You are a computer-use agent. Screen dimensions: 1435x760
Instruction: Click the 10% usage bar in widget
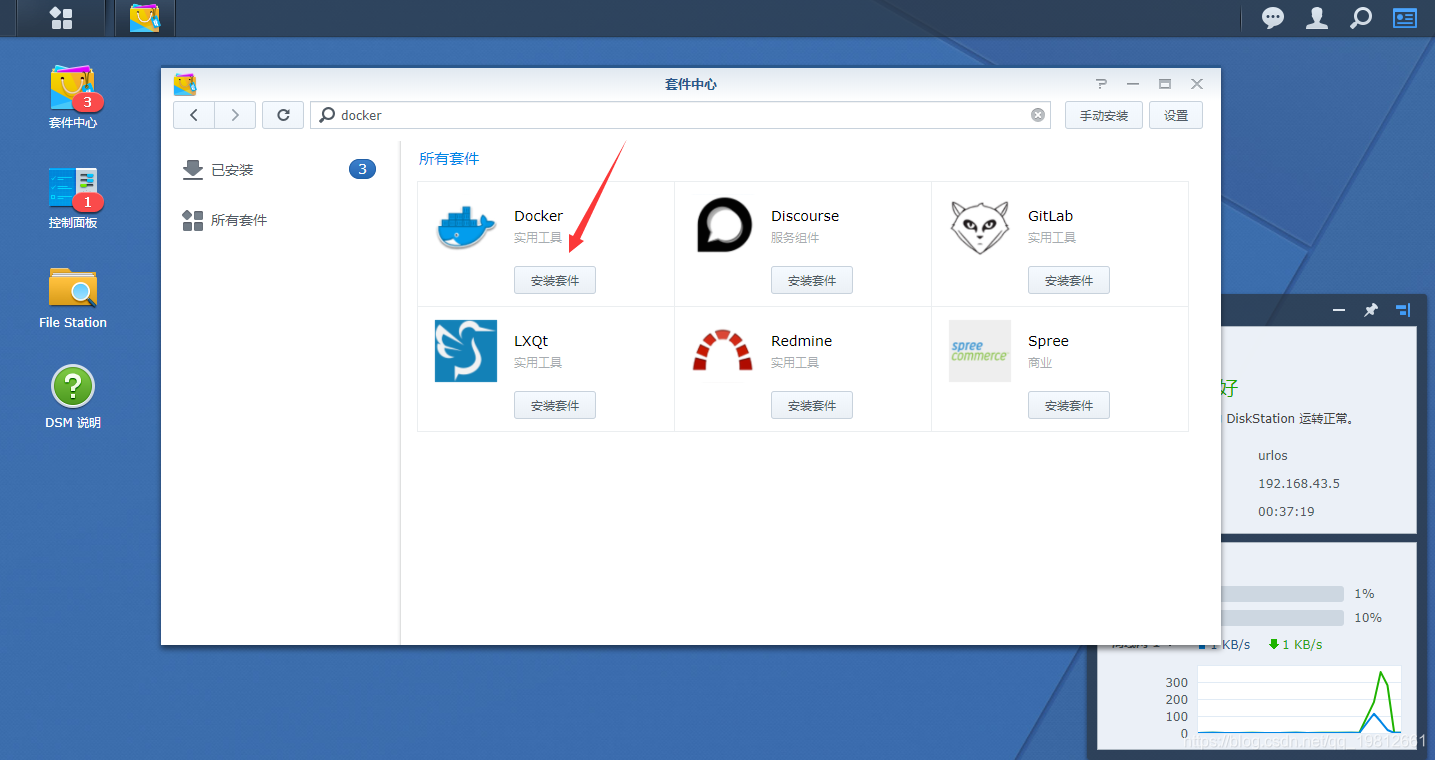1283,618
